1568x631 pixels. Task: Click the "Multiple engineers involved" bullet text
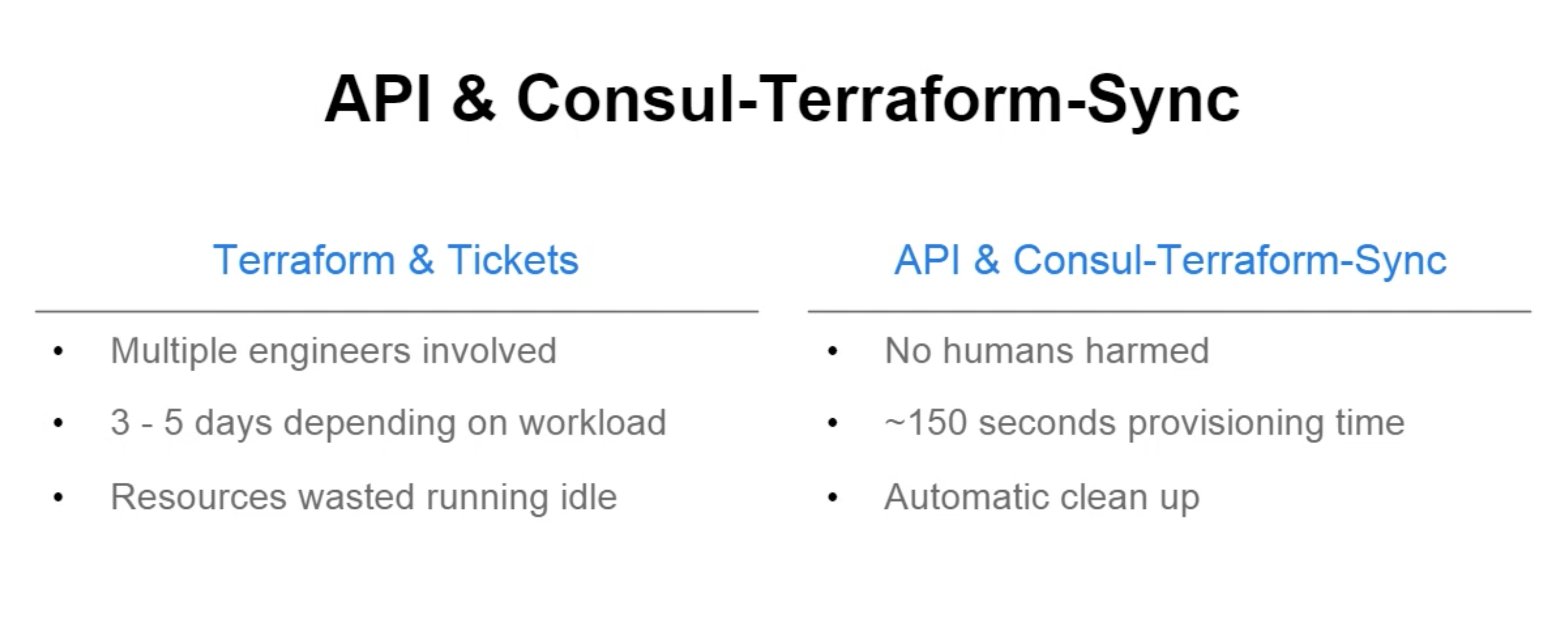[x=333, y=351]
